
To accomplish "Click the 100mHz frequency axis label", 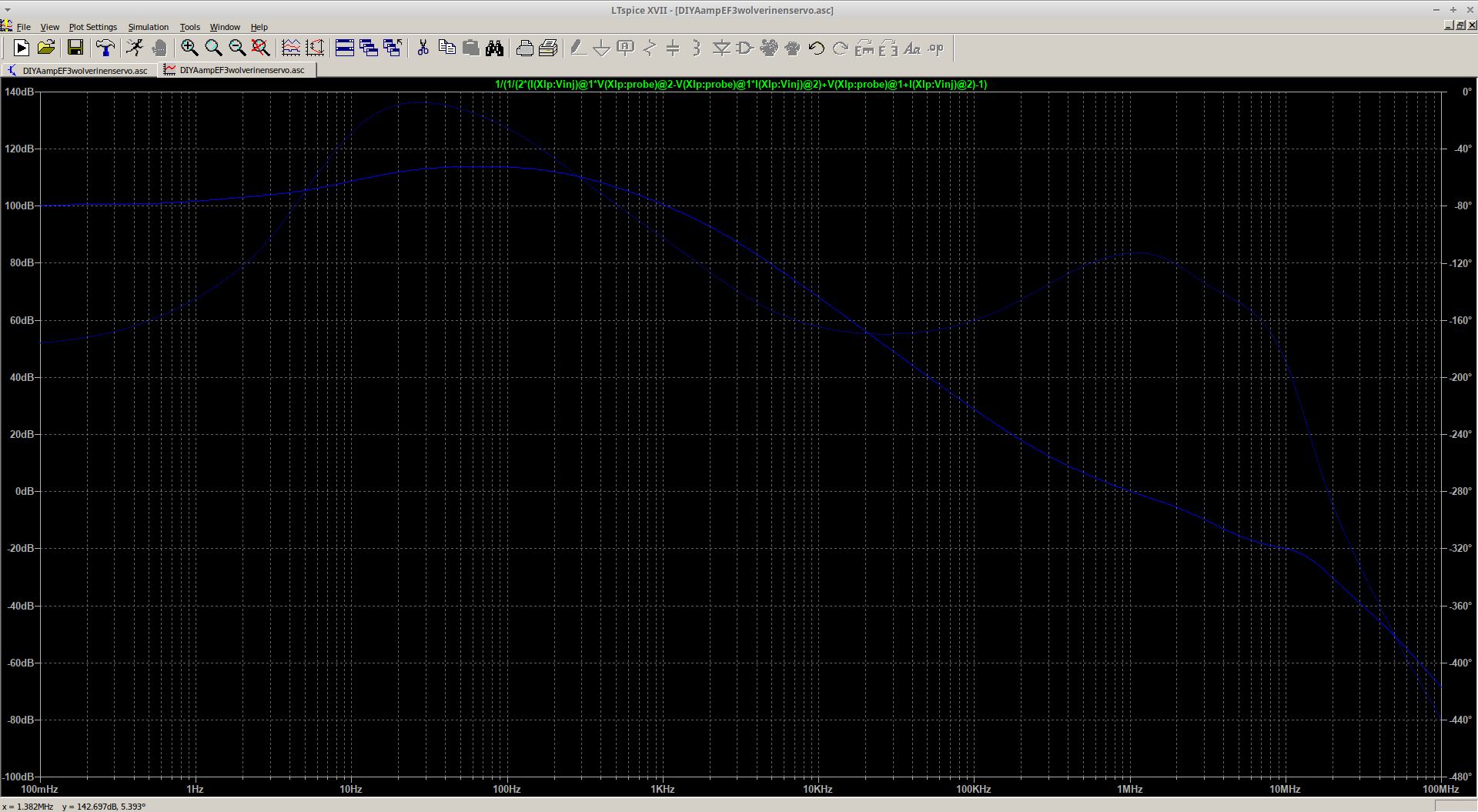I will pyautogui.click(x=39, y=789).
